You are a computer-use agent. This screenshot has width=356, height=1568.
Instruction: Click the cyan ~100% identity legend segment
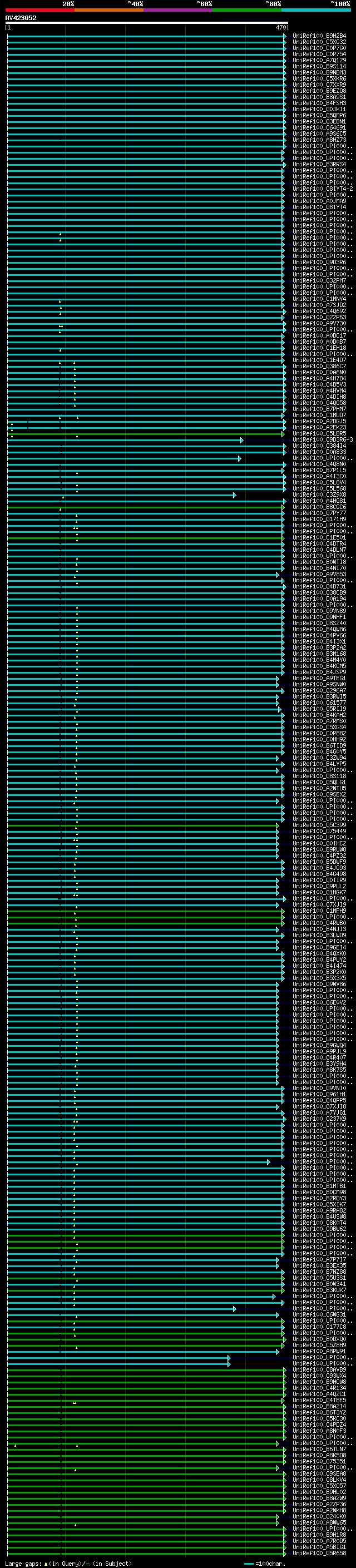[316, 10]
